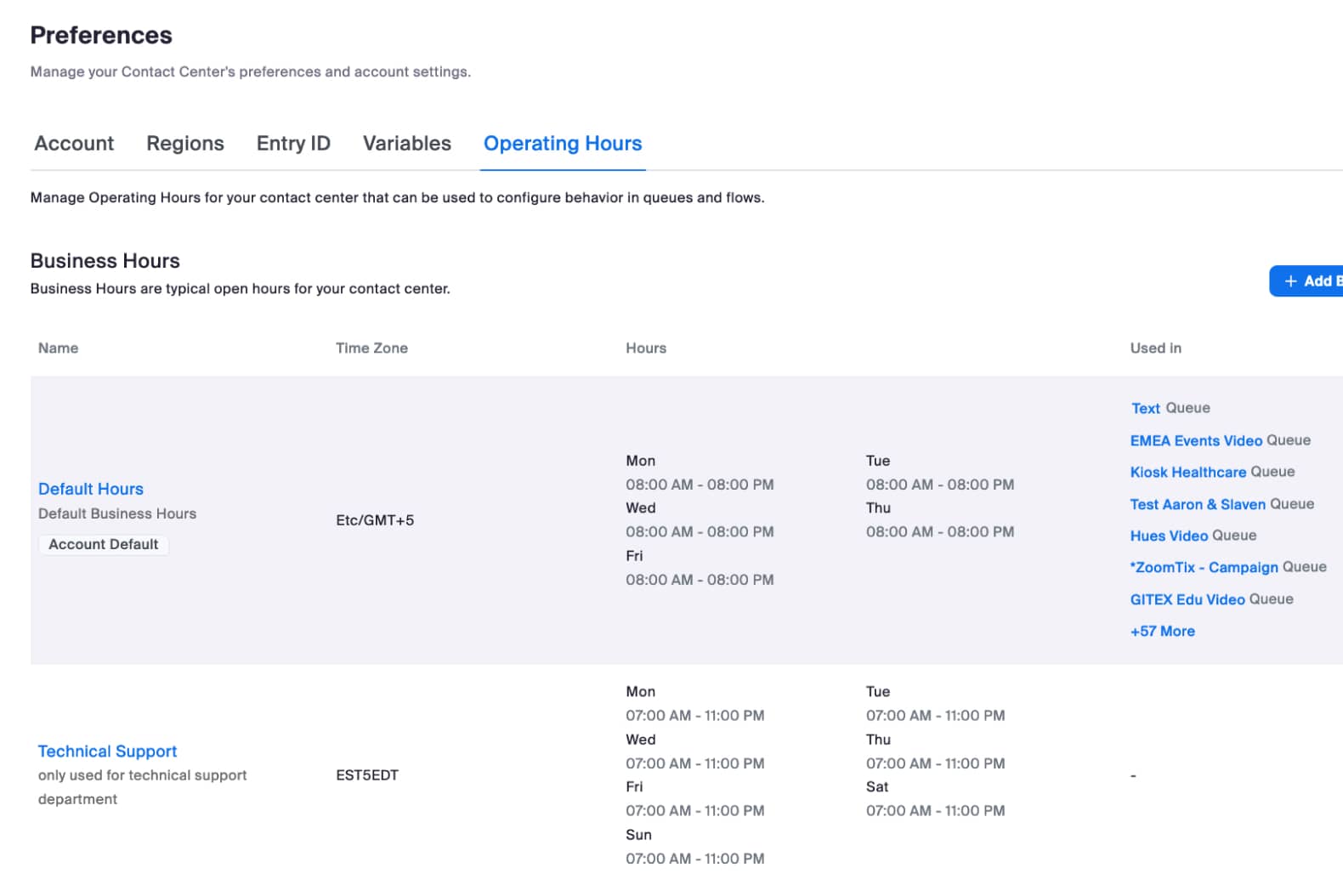The image size is (1343, 896).
Task: Click the Operating Hours tab
Action: [x=563, y=144]
